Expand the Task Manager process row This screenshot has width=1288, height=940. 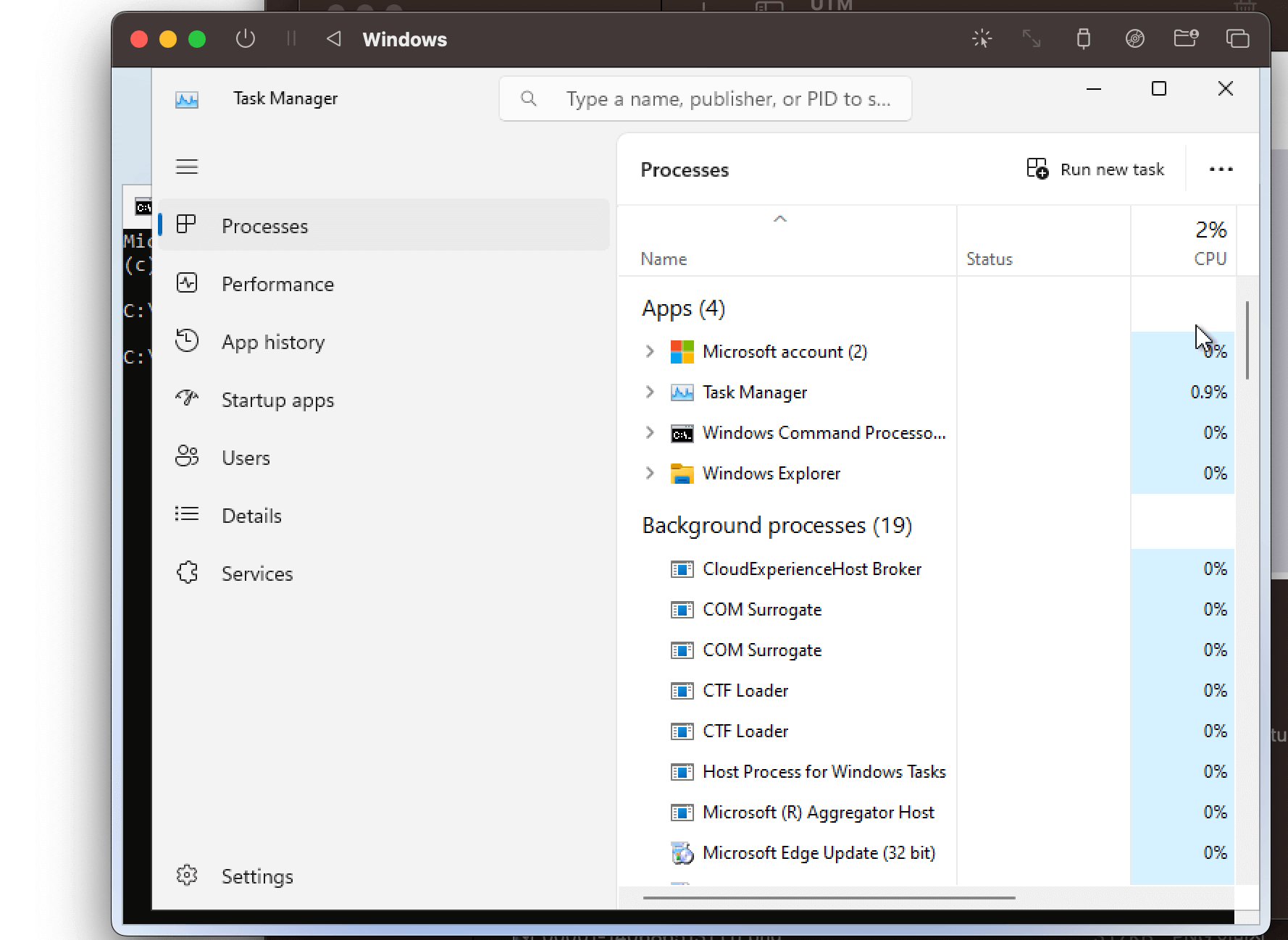tap(650, 393)
